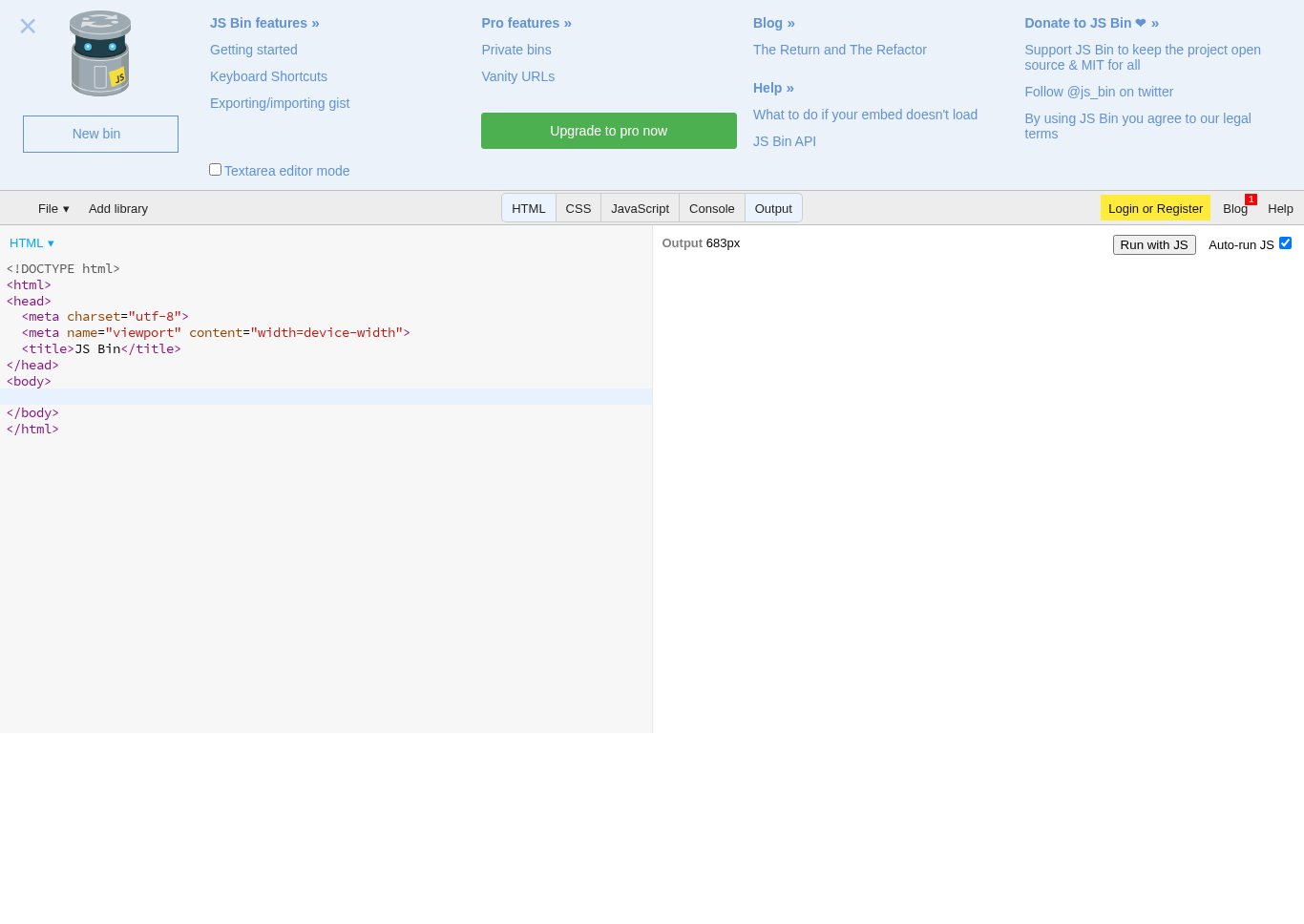The height and width of the screenshot is (924, 1304).
Task: Open JS Bin API link
Action: click(x=785, y=141)
